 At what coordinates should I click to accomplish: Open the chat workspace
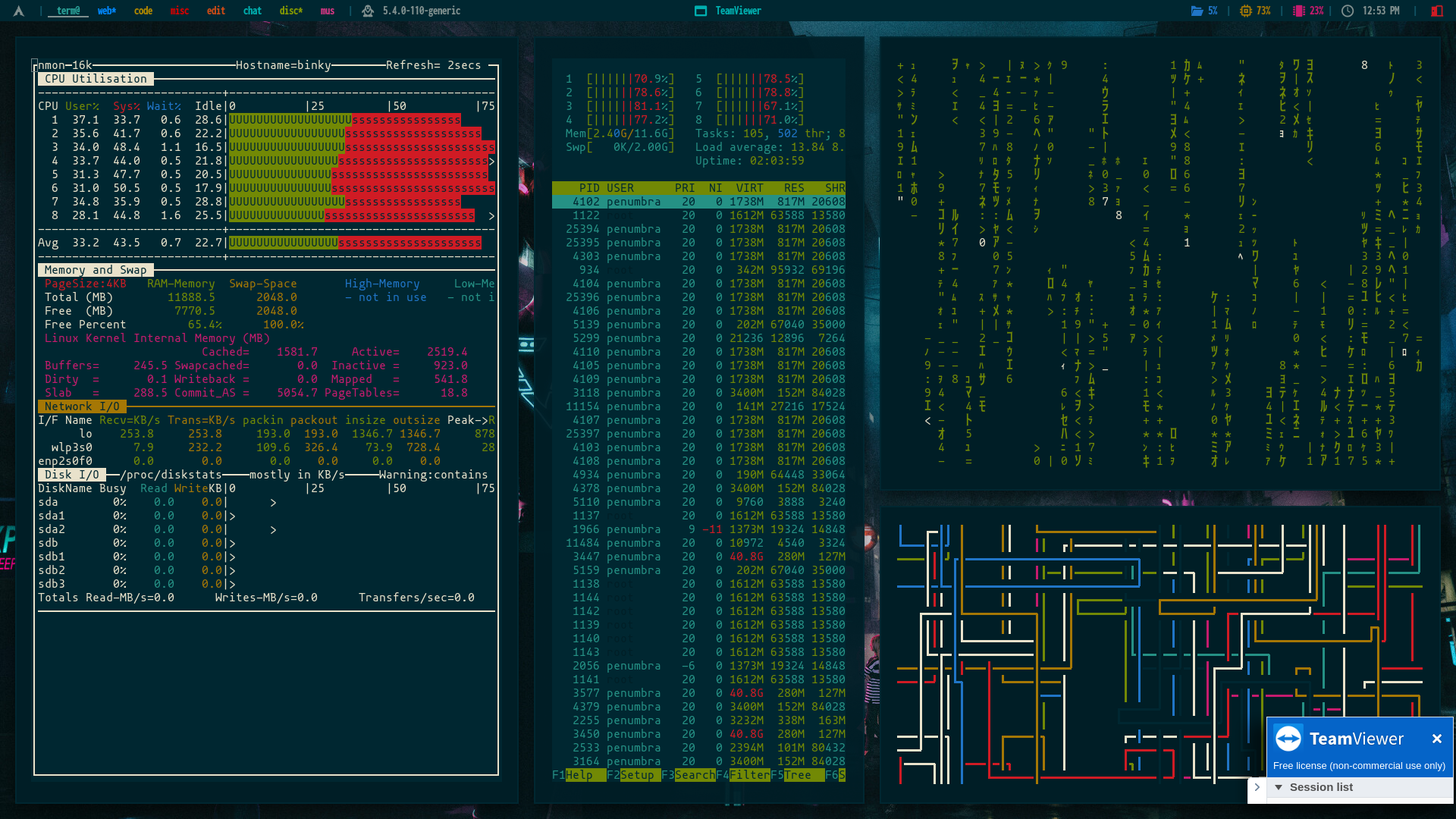pyautogui.click(x=252, y=11)
